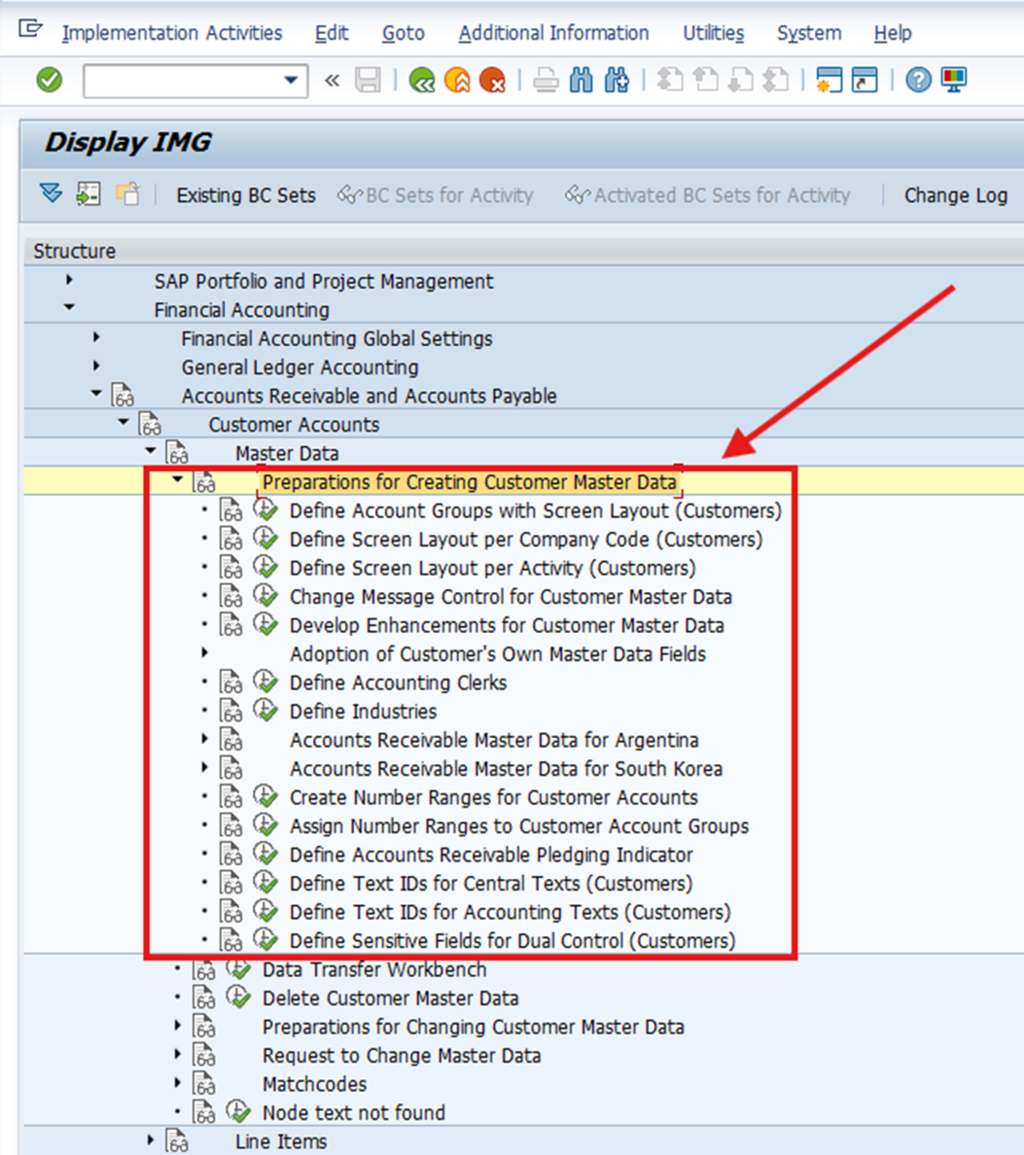Viewport: 1024px width, 1155px height.
Task: Click the Create New Session icon
Action: [x=829, y=81]
